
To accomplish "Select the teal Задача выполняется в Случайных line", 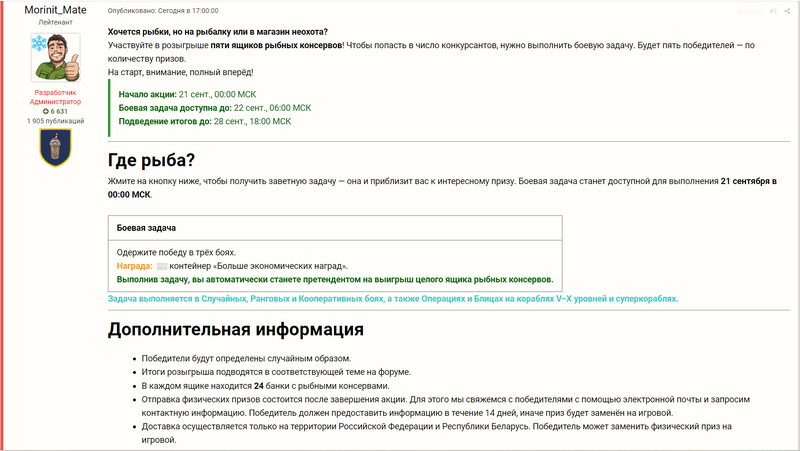I will pyautogui.click(x=393, y=299).
